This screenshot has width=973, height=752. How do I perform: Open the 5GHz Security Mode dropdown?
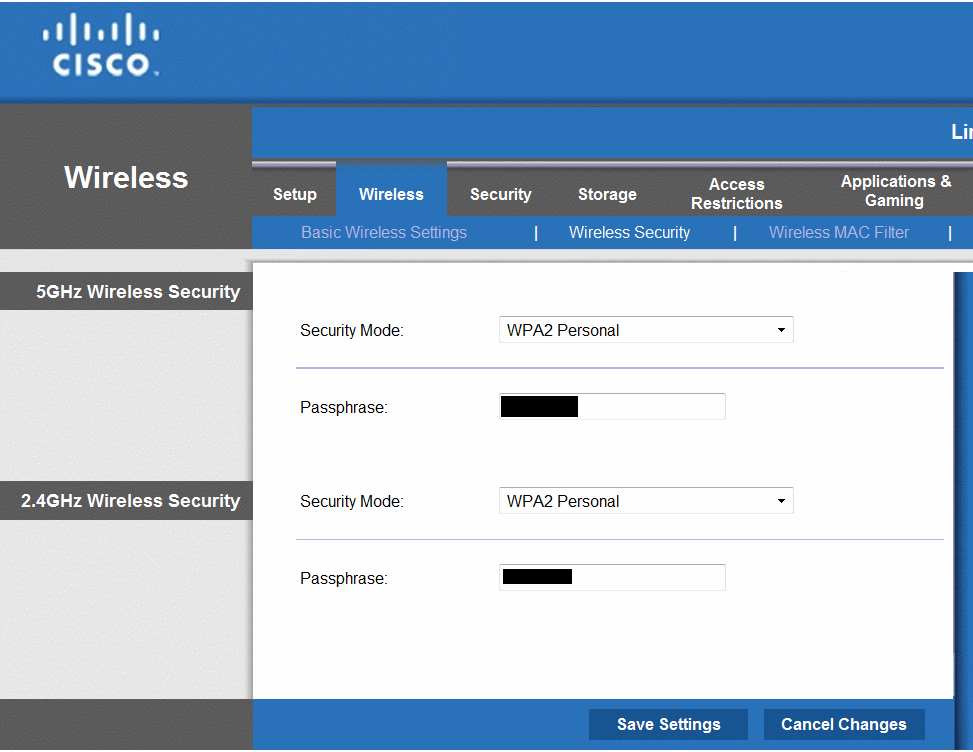tap(645, 329)
